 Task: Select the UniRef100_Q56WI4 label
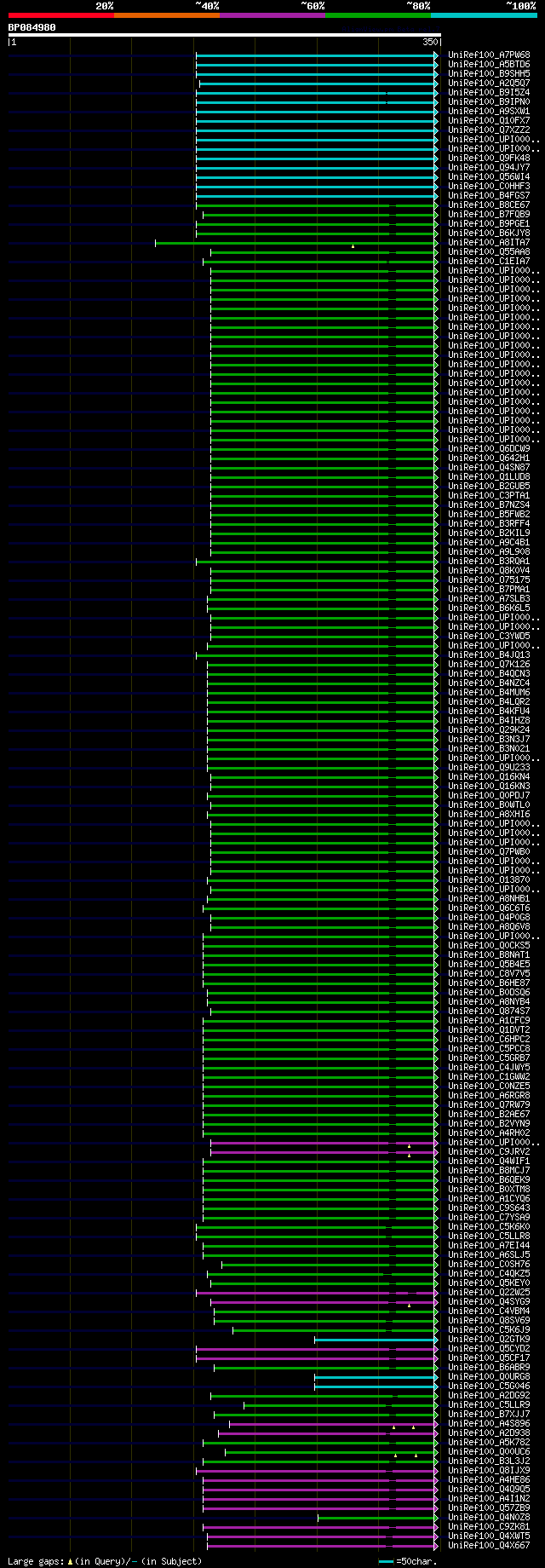(x=489, y=177)
